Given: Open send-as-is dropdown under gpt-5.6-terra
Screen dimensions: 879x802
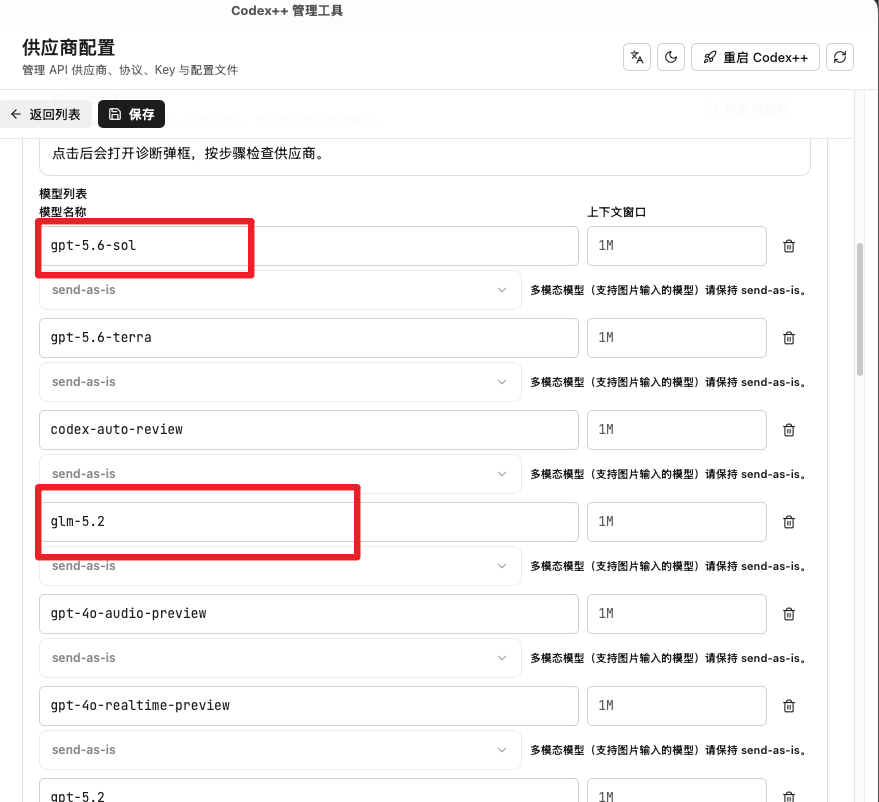Looking at the screenshot, I should pos(280,382).
